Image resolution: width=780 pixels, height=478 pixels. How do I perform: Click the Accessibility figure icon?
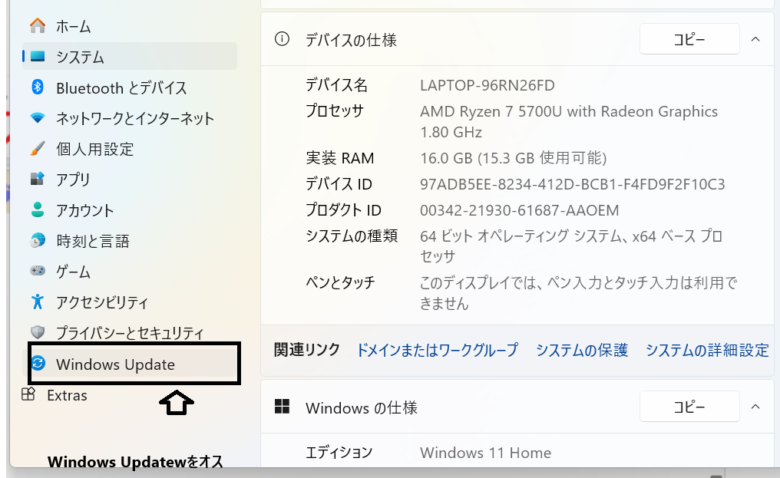coord(38,302)
